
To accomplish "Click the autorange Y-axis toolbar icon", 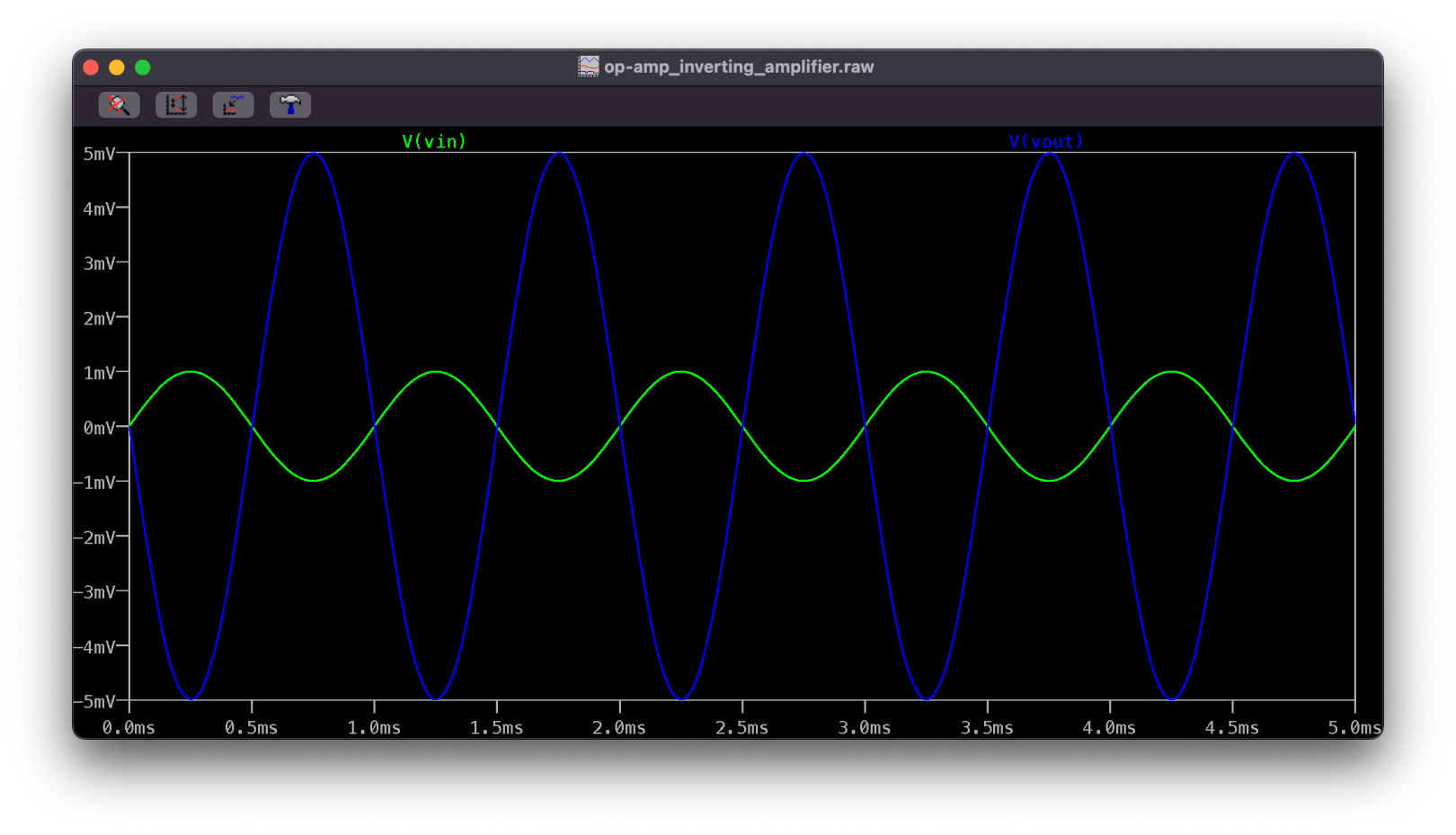I will coord(176,105).
